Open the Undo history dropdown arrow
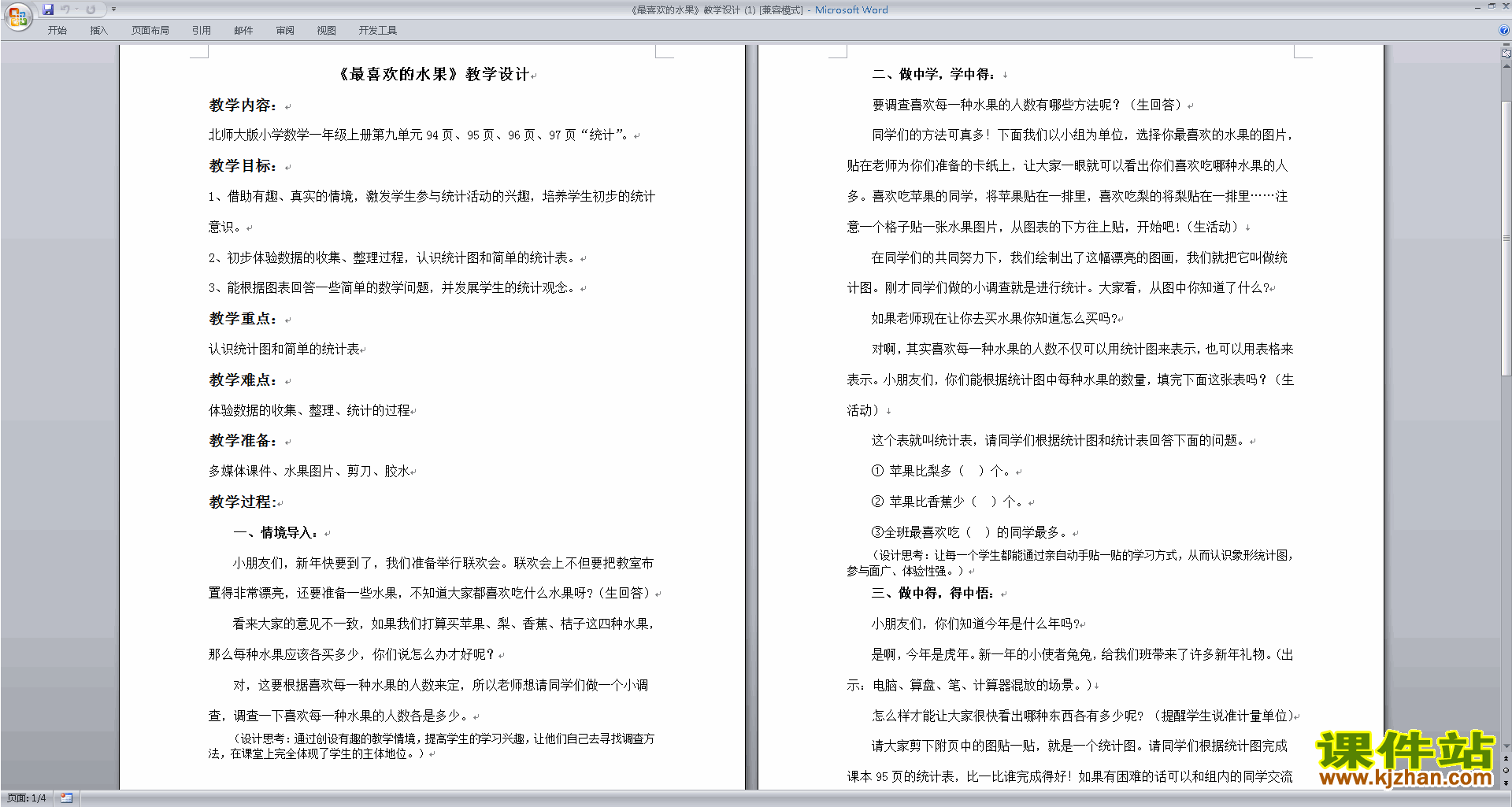Screen dimensions: 1512x807 click(x=76, y=9)
